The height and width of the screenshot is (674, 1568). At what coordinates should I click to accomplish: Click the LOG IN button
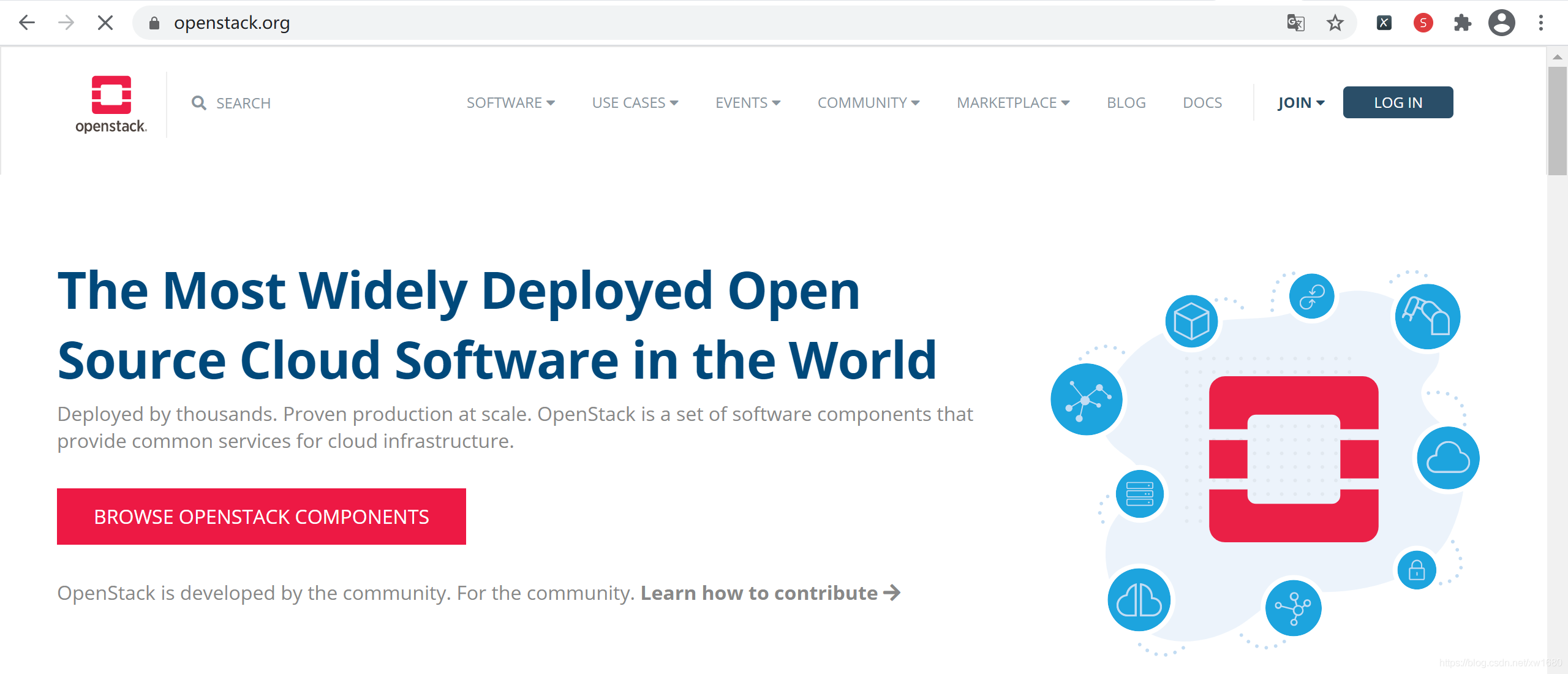click(1398, 102)
